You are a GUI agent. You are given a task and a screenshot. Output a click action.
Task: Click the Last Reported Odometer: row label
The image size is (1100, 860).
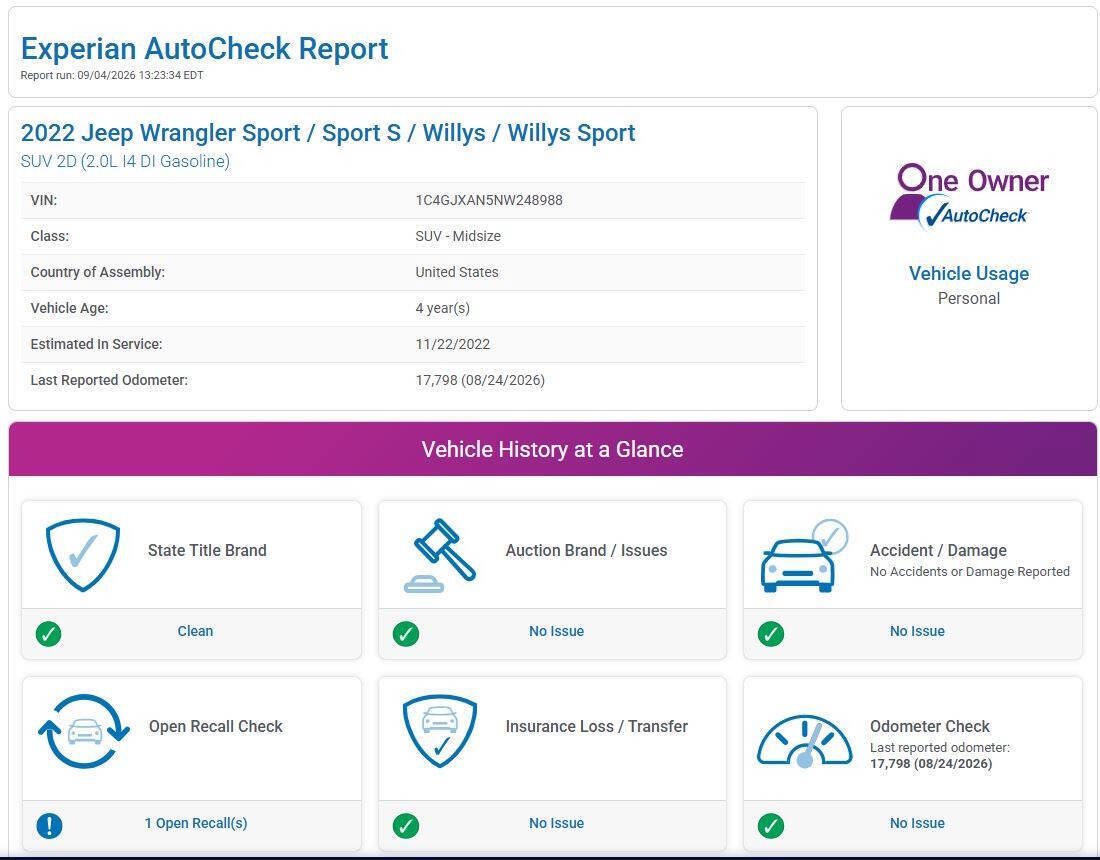pos(109,379)
